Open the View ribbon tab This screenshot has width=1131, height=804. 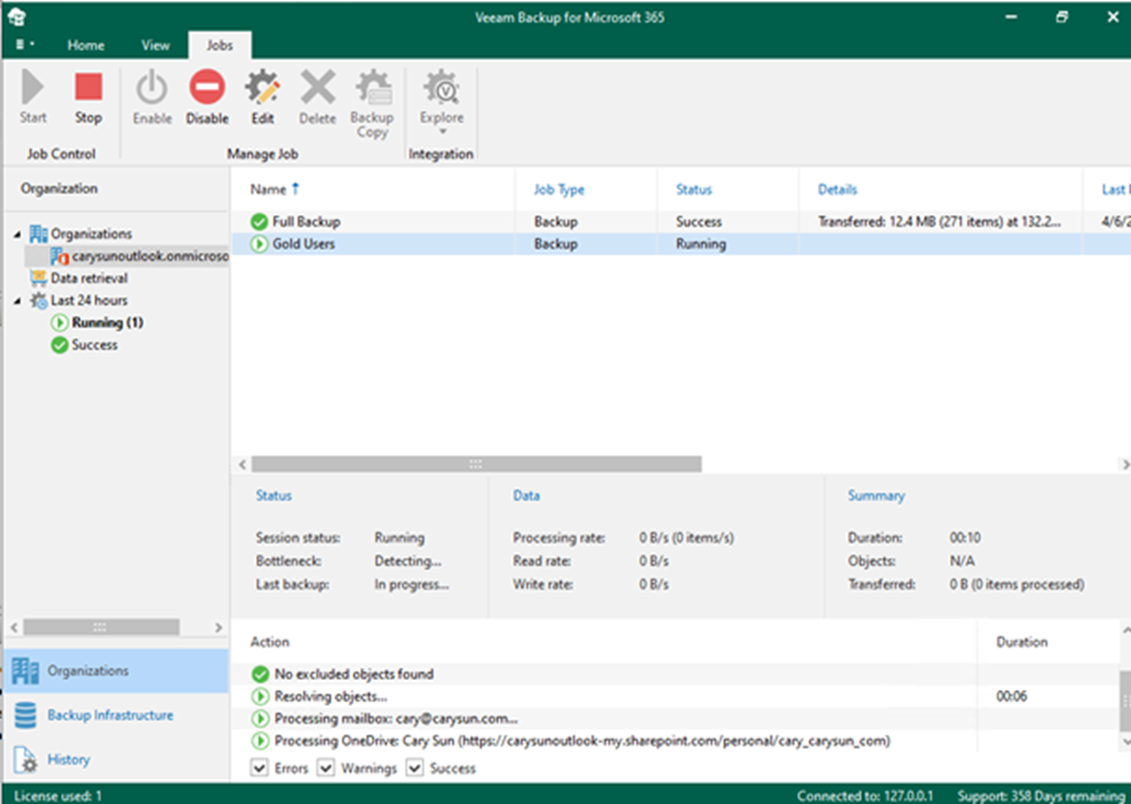(155, 45)
